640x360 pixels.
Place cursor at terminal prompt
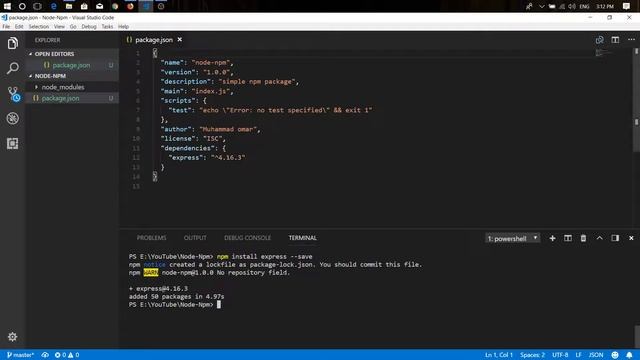coord(219,304)
